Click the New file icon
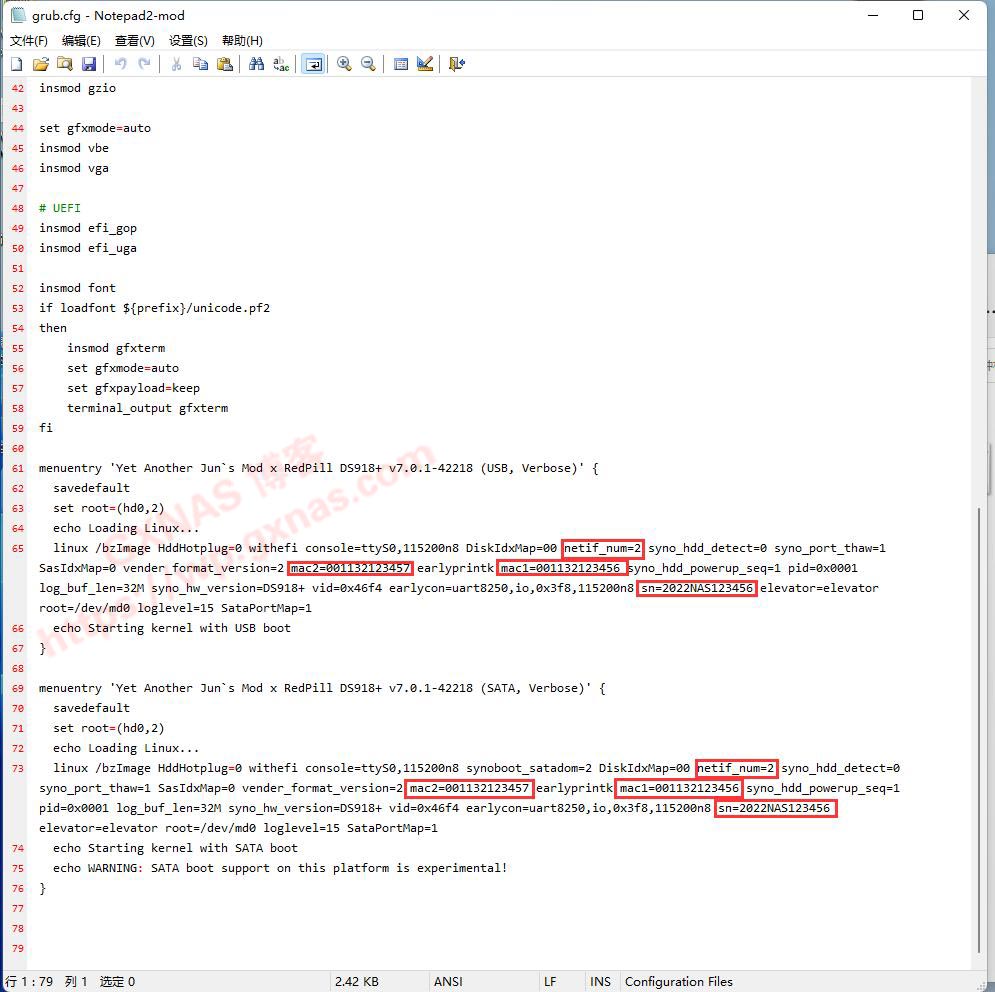 [17, 64]
